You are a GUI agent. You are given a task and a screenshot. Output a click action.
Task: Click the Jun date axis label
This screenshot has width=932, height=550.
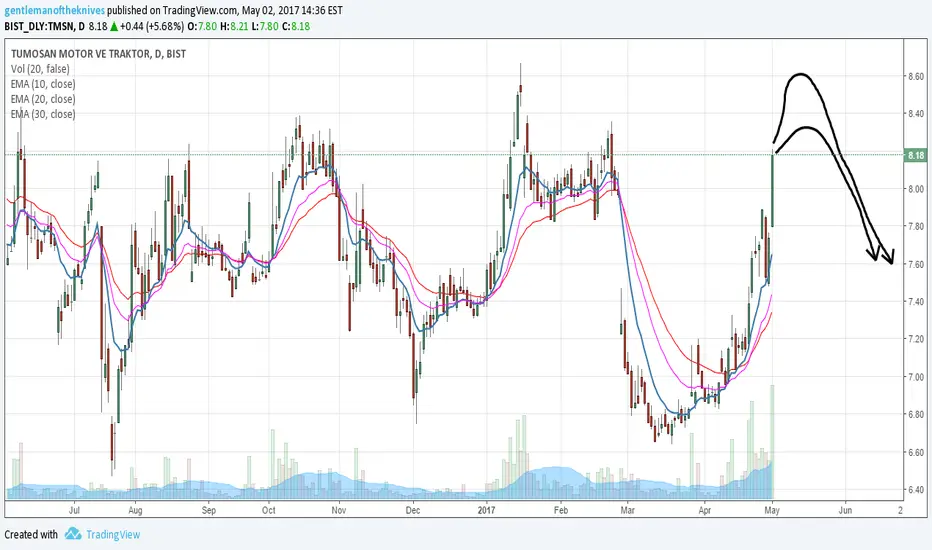[x=845, y=510]
